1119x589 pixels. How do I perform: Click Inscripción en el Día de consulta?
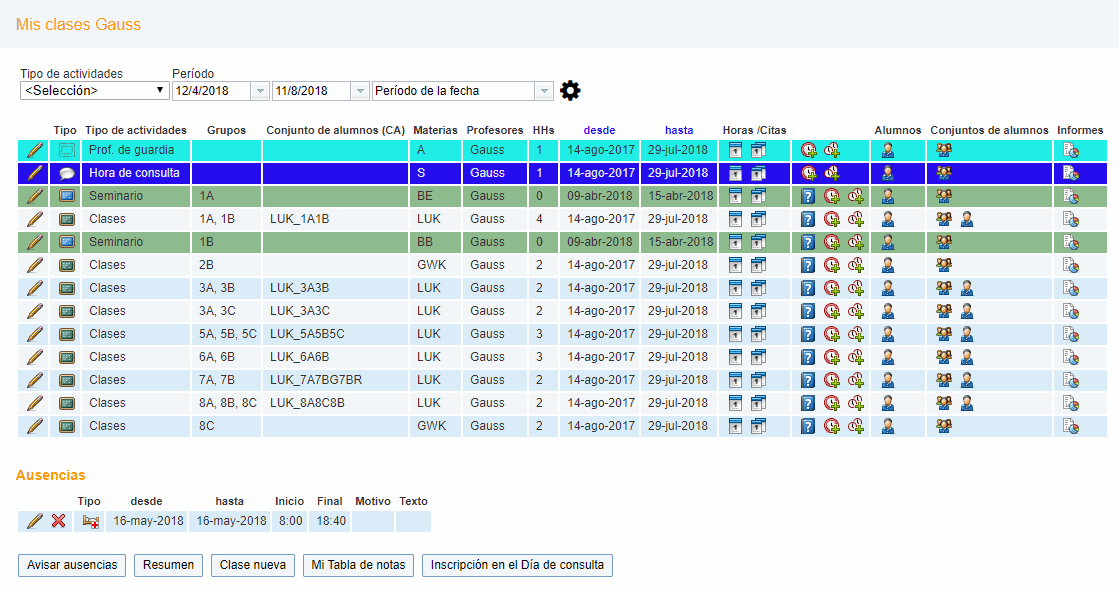click(517, 565)
